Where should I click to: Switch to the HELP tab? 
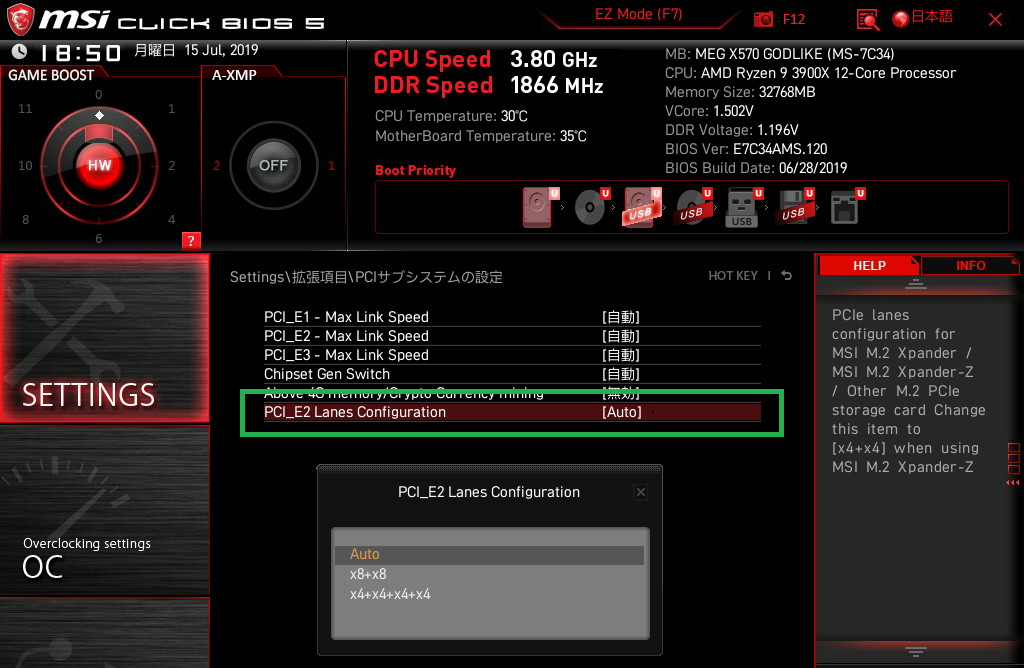pyautogui.click(x=869, y=265)
